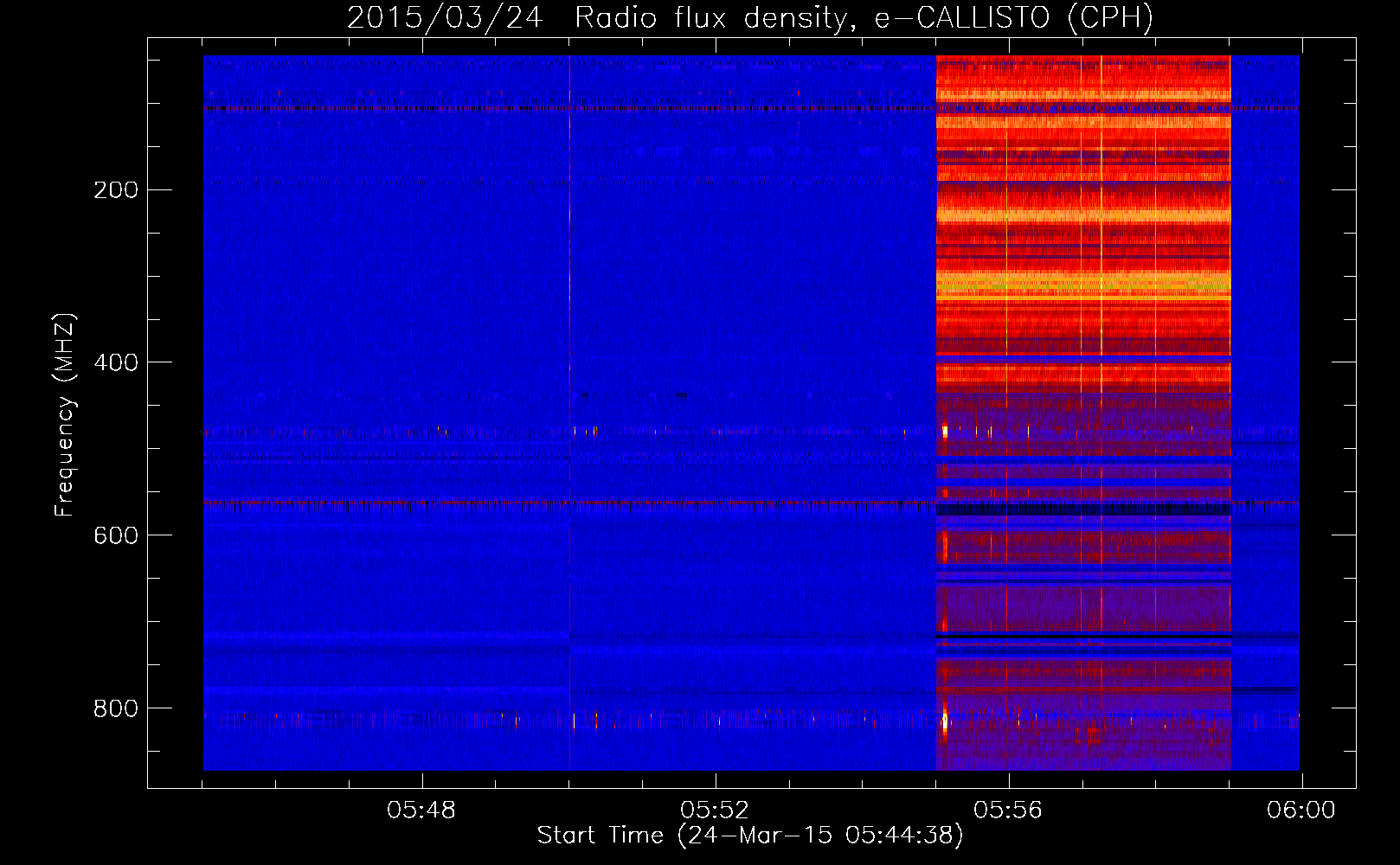
Task: Click the 05:56 time tick label
Action: pyautogui.click(x=1008, y=811)
